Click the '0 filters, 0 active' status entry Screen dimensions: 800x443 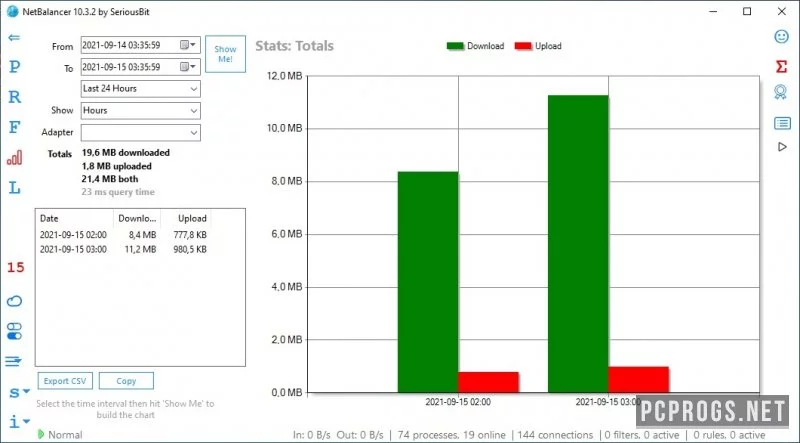(642, 435)
